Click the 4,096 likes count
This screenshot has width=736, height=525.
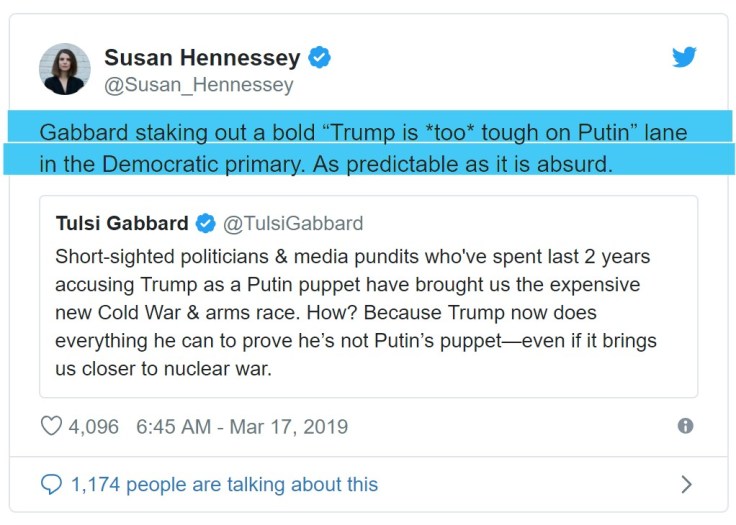click(x=93, y=426)
